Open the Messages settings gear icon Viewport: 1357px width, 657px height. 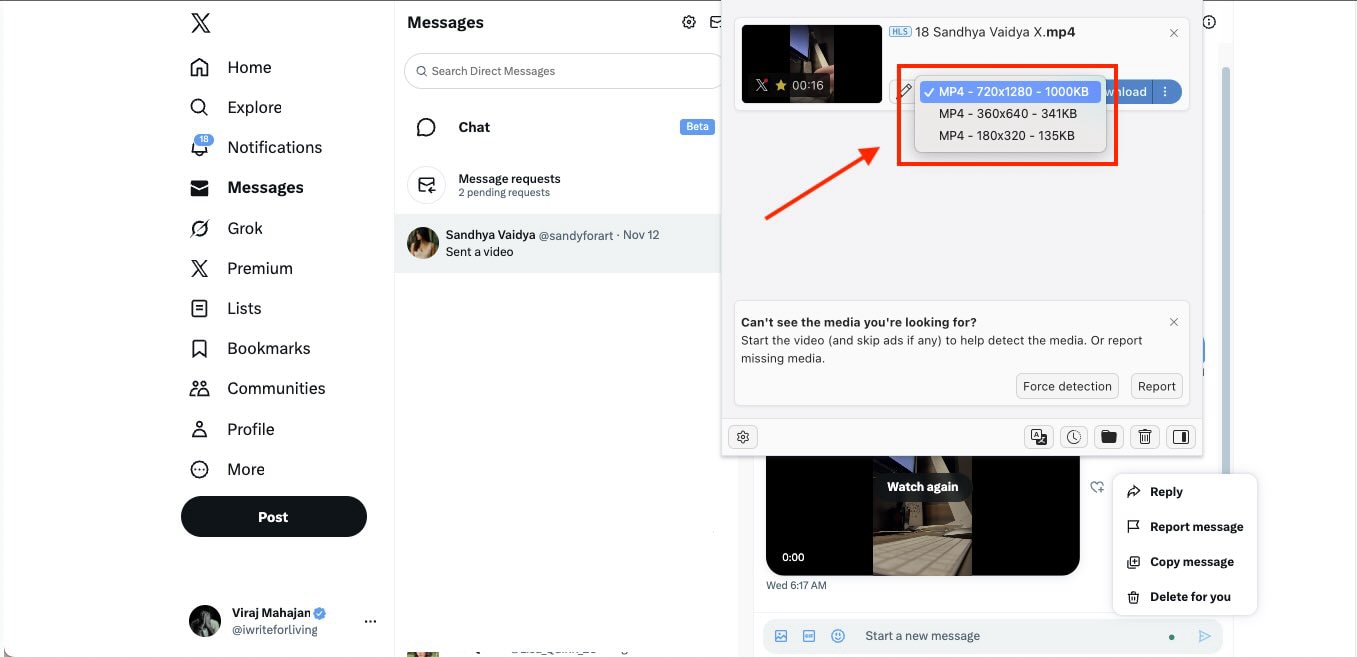click(688, 21)
